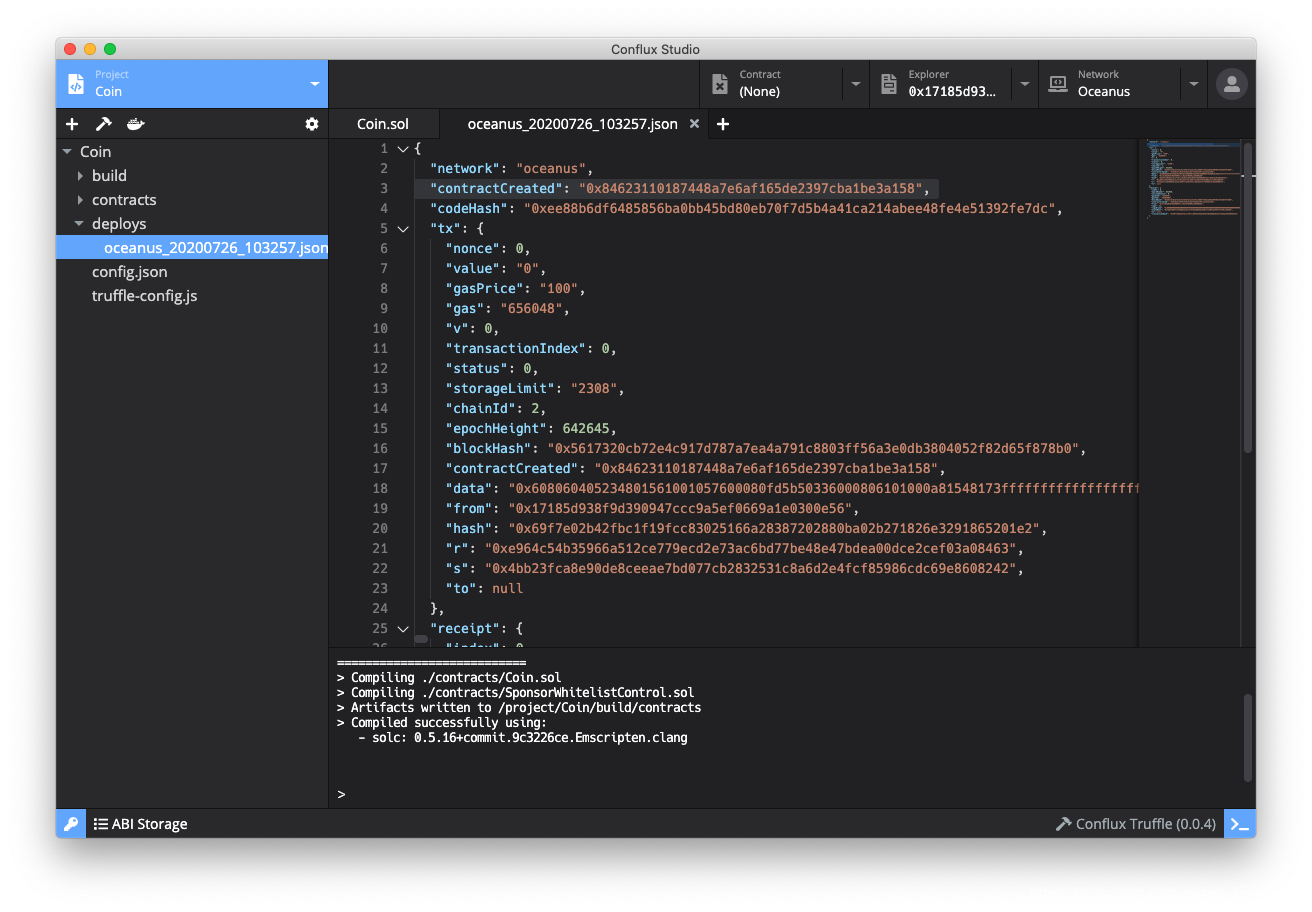Click the terminal vertical scrollbar
This screenshot has width=1312, height=912.
tap(1248, 738)
